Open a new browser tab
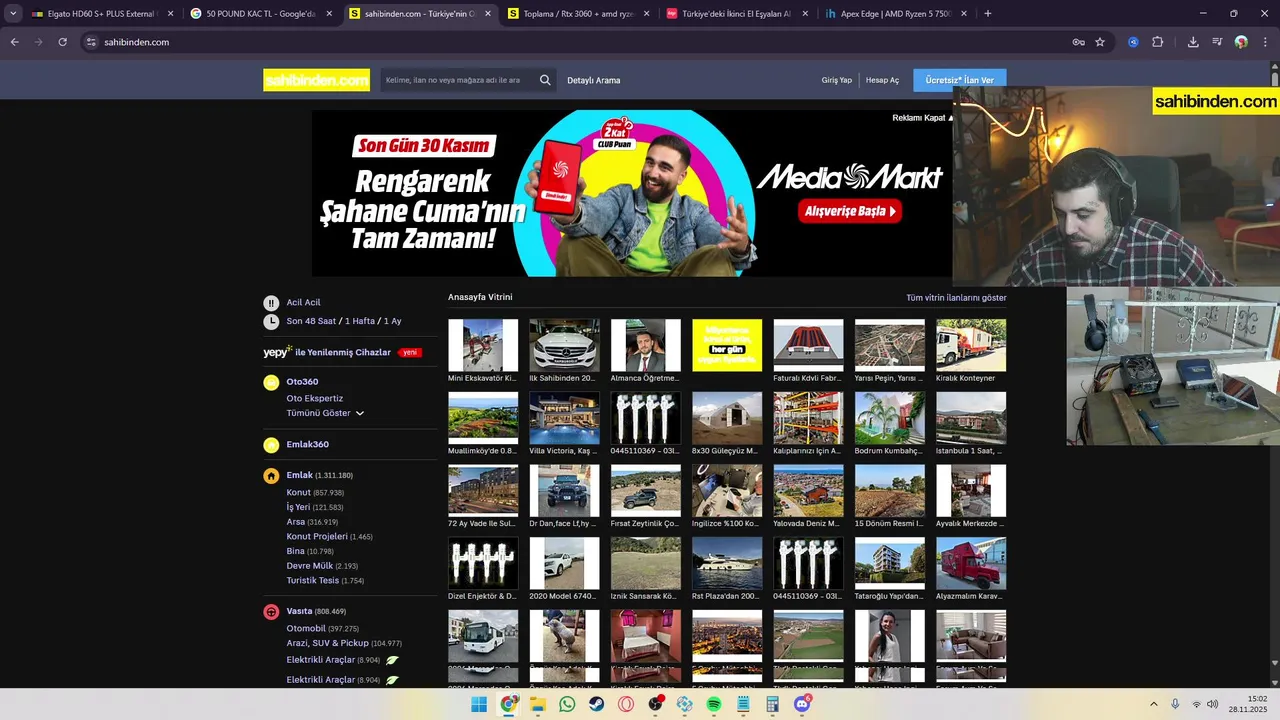The height and width of the screenshot is (720, 1280). (x=988, y=14)
